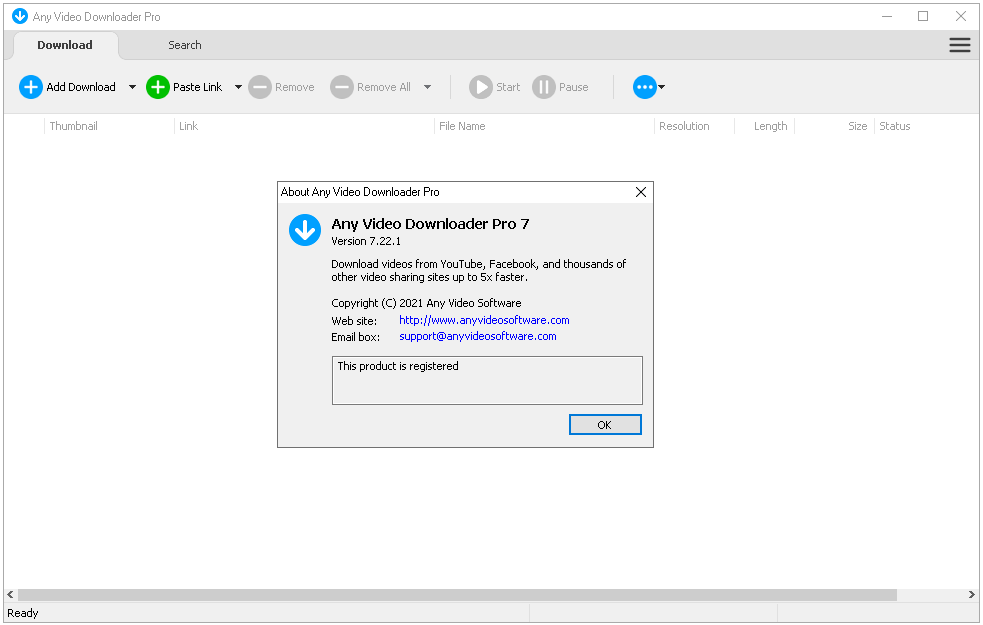
Task: Expand arrow beside the three-dots button
Action: (661, 87)
